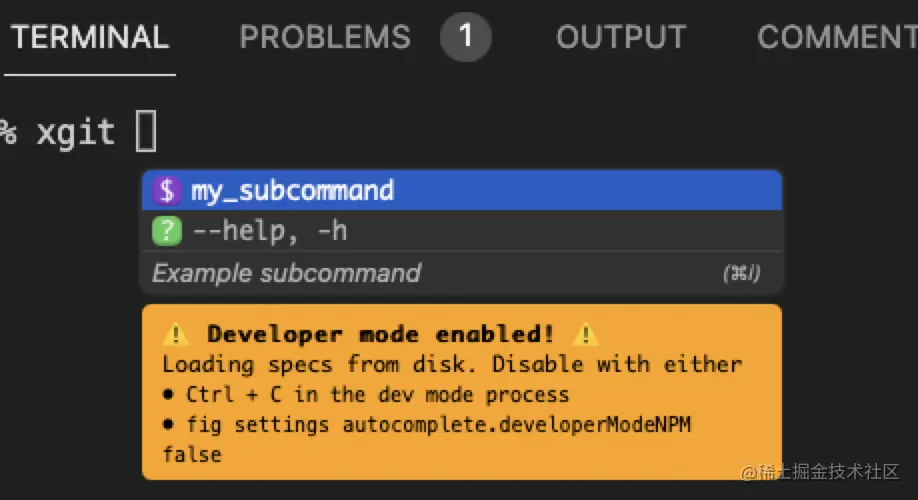This screenshot has height=500, width=918.
Task: Click the green question mark option icon
Action: (167, 231)
